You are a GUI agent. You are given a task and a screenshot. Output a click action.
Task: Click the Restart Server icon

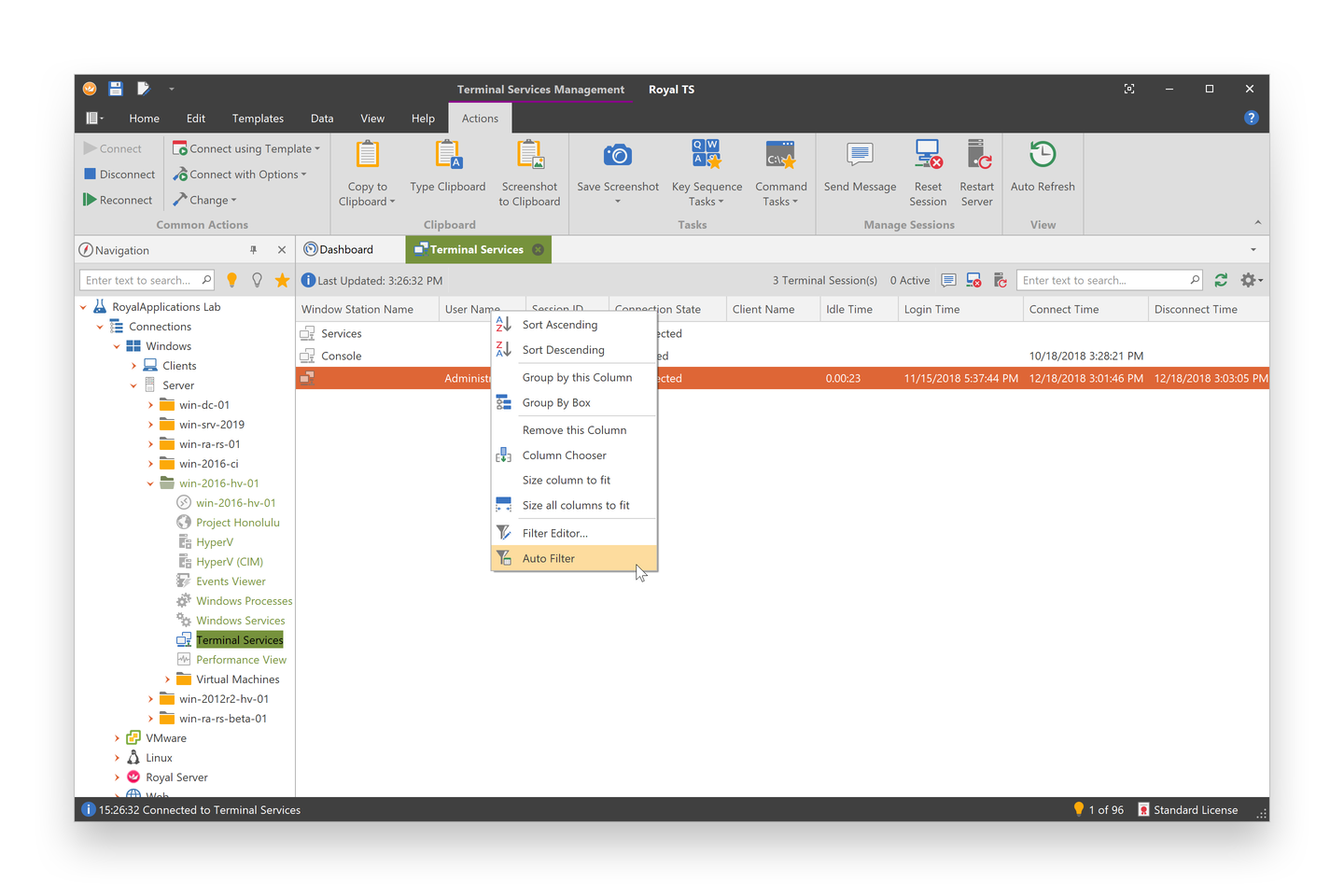977,156
